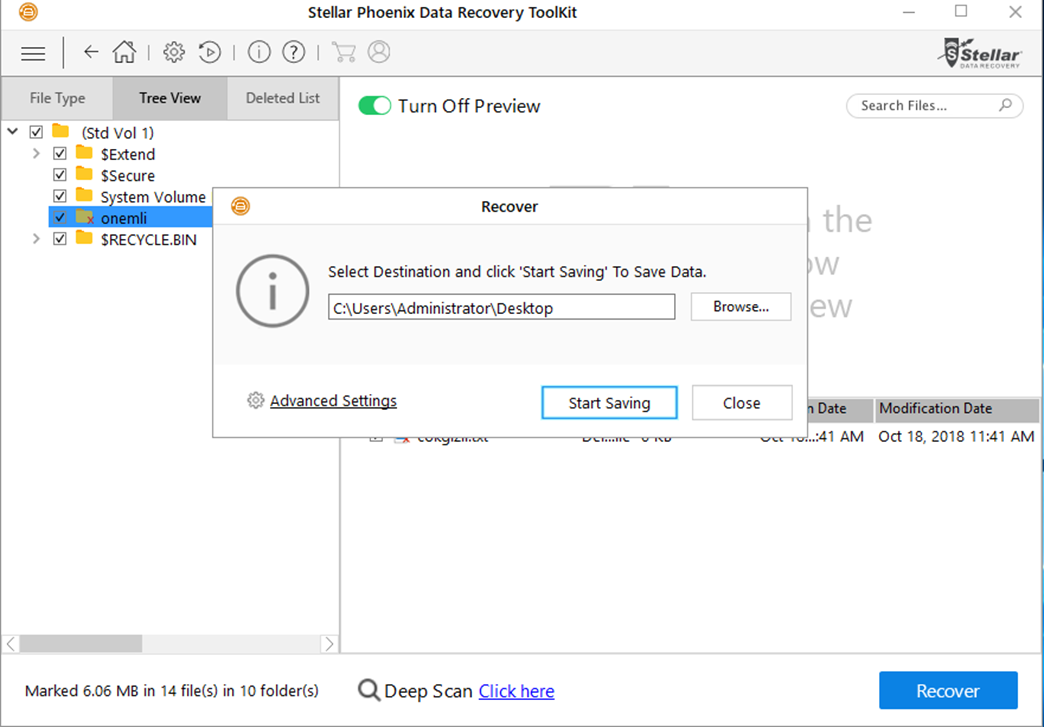Image resolution: width=1044 pixels, height=727 pixels.
Task: Start Deep Scan via Click here
Action: pos(516,691)
